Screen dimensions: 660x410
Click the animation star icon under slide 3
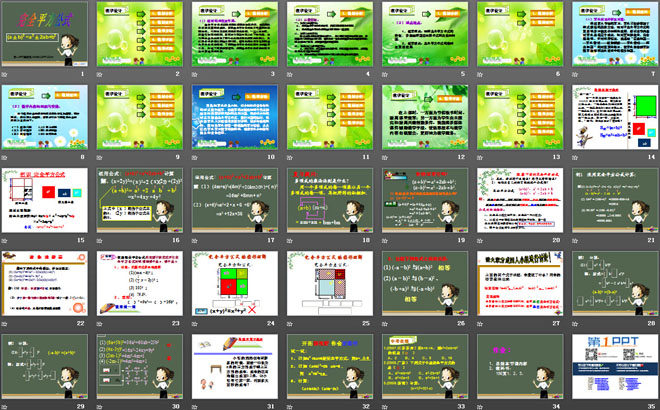click(x=194, y=75)
